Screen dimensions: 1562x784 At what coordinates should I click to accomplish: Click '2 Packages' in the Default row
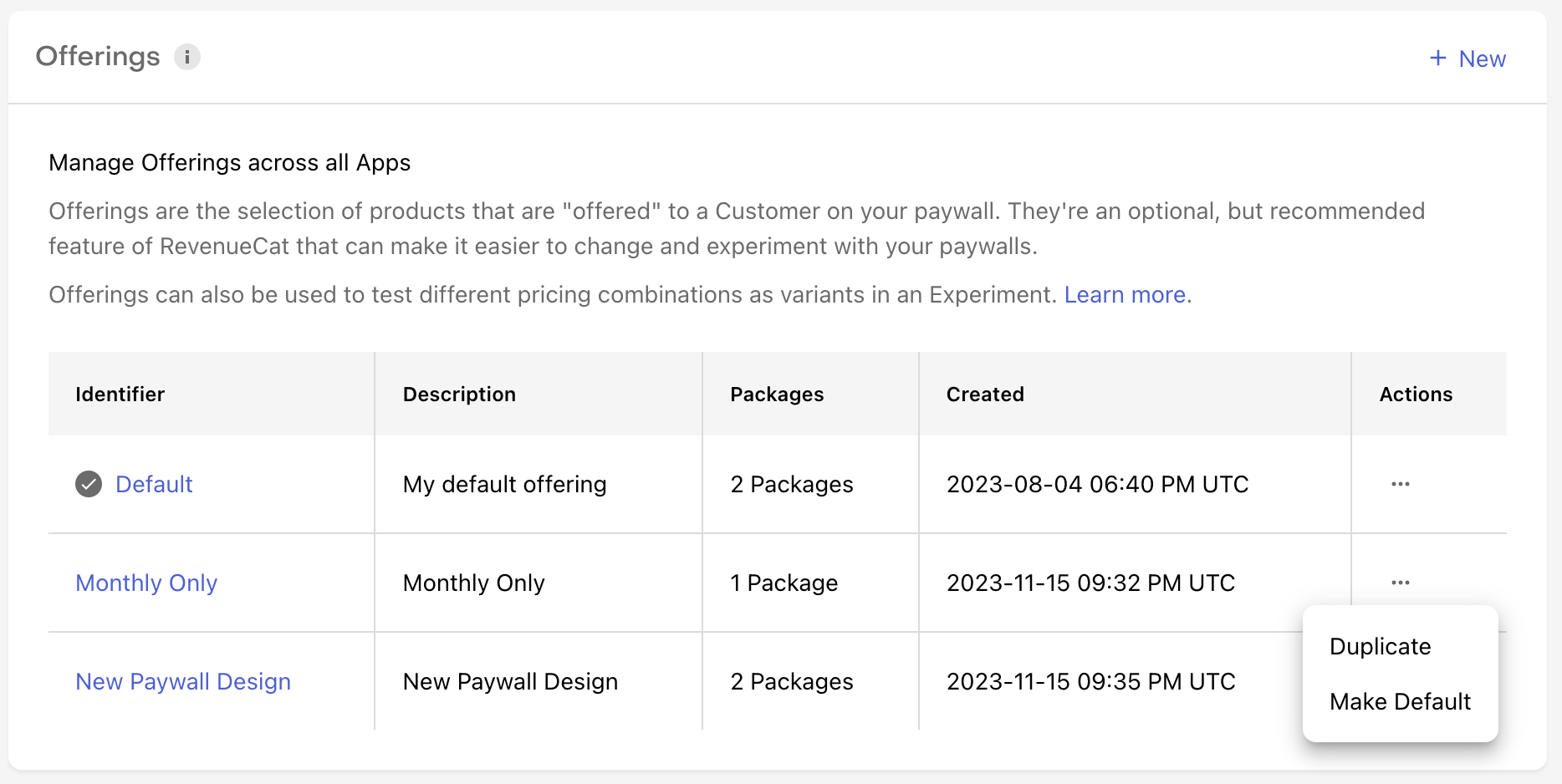pos(792,484)
